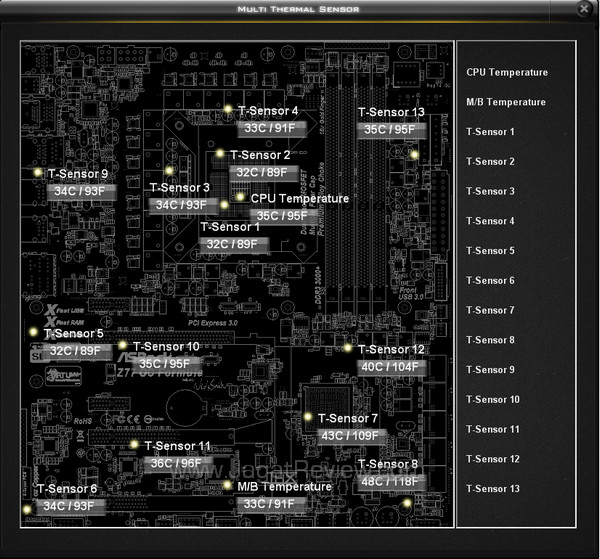Click the T-Sensor 12 yellow dot marker
Viewport: 600px width, 559px height.
(348, 348)
